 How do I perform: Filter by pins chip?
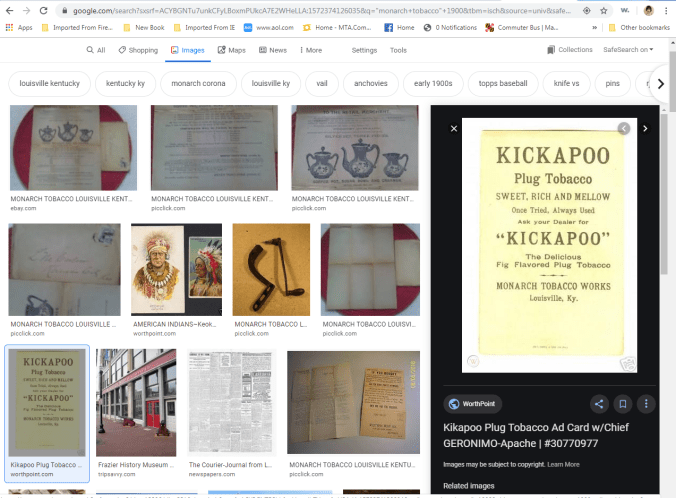612,83
